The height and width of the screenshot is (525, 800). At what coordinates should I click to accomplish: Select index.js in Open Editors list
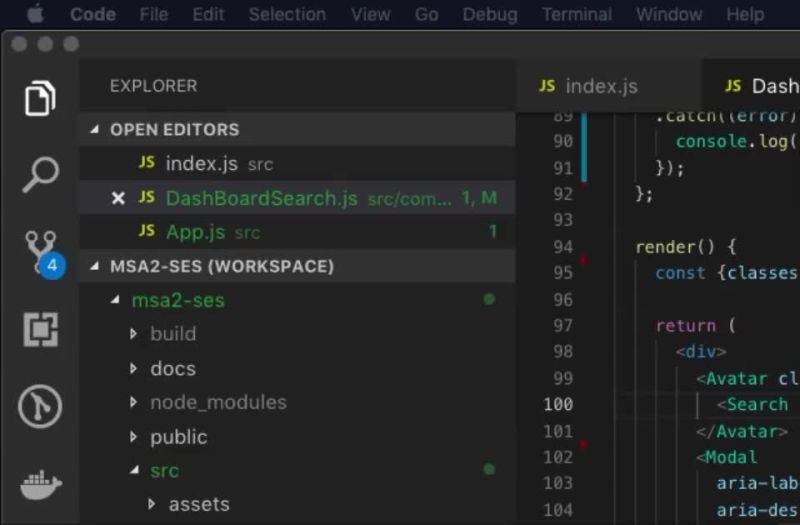297,163
